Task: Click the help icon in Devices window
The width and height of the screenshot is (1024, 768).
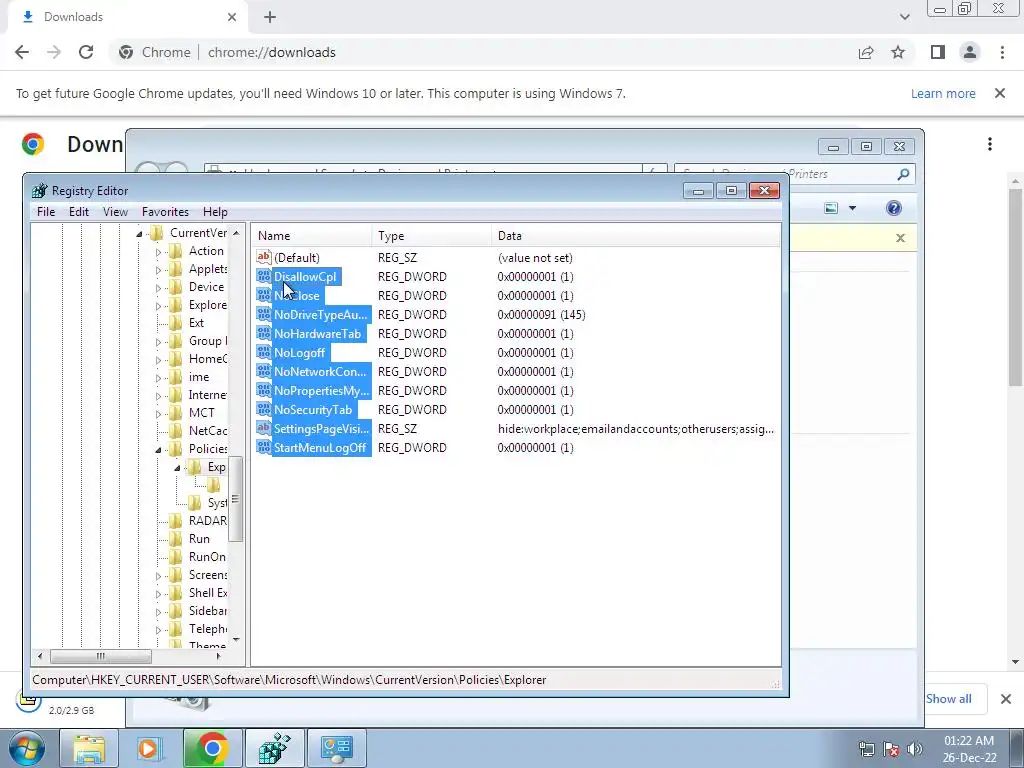Action: click(x=893, y=208)
